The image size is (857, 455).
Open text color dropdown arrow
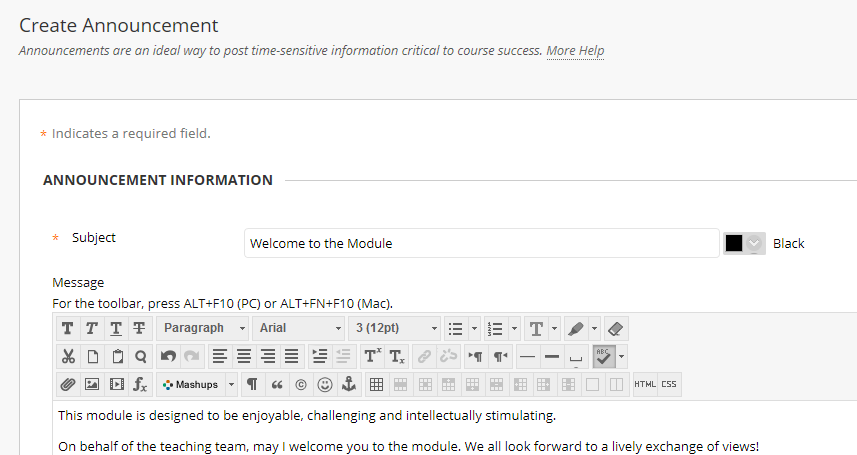point(555,328)
